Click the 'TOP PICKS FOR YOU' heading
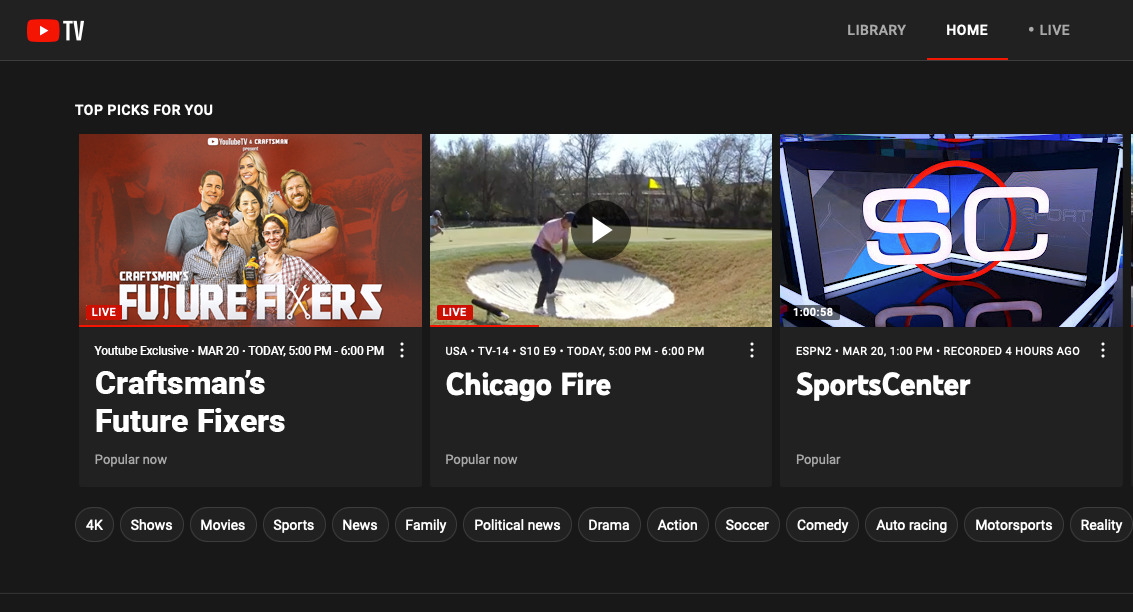Viewport: 1133px width, 612px height. tap(144, 110)
